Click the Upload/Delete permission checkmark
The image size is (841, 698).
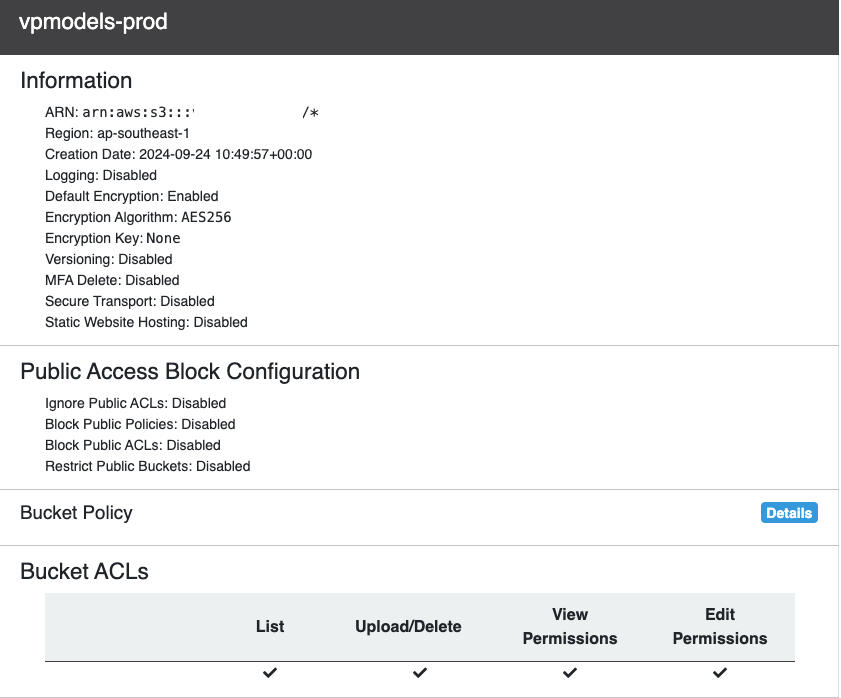420,673
